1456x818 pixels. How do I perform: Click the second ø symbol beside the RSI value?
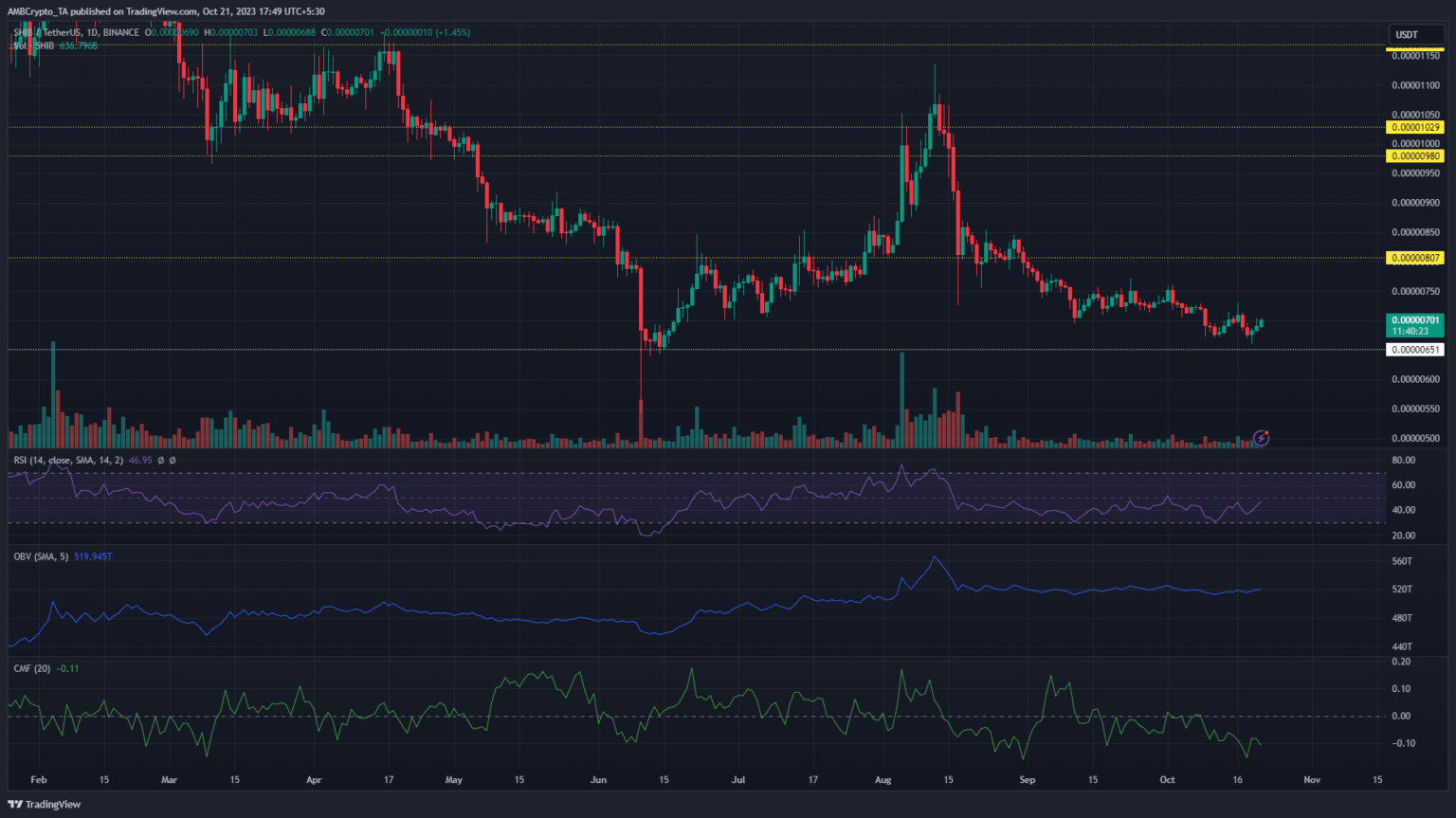click(x=173, y=461)
